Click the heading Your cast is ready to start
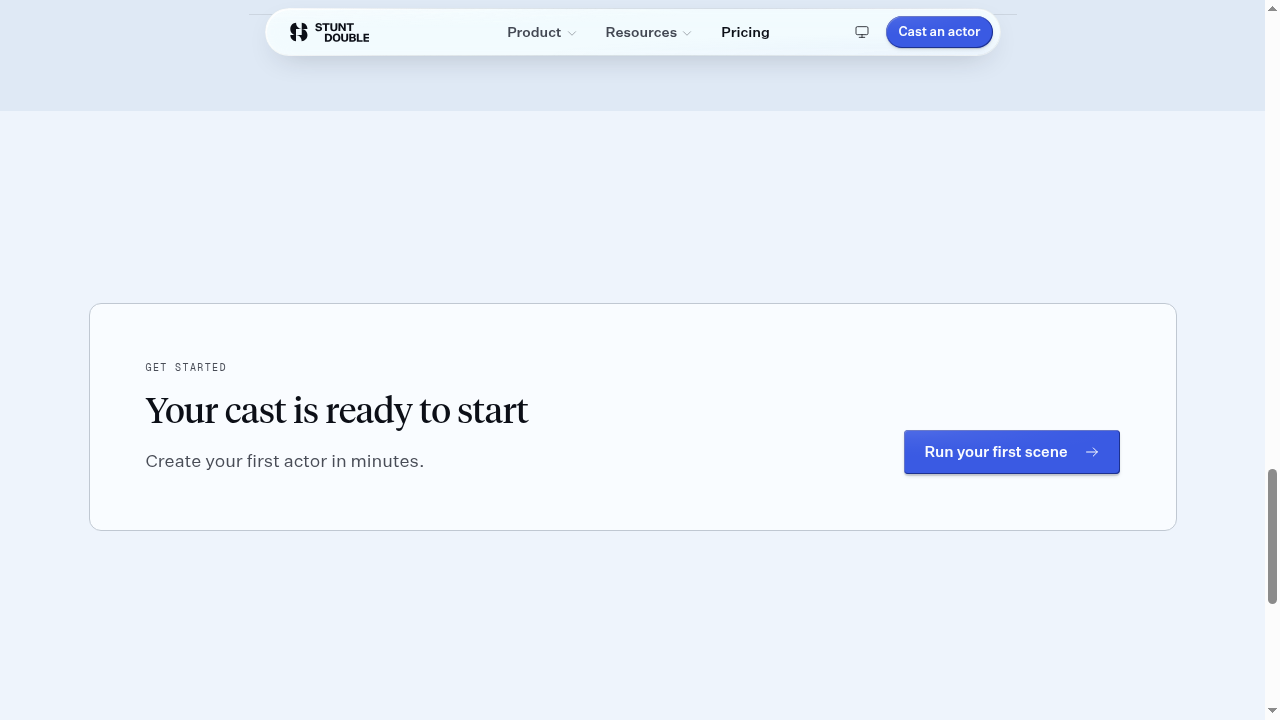Image resolution: width=1280 pixels, height=720 pixels. tap(337, 411)
